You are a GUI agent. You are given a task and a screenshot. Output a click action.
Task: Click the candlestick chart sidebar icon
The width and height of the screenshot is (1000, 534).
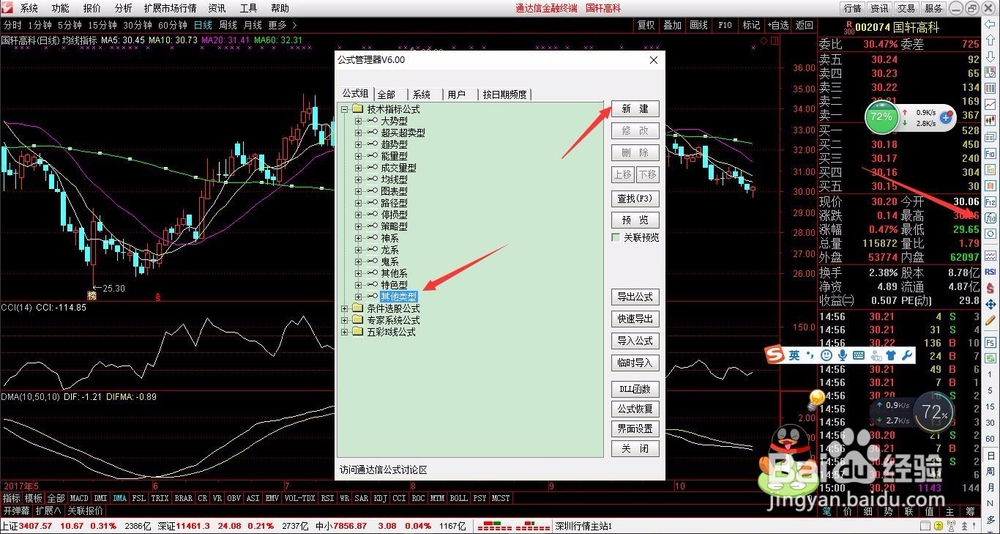[990, 120]
